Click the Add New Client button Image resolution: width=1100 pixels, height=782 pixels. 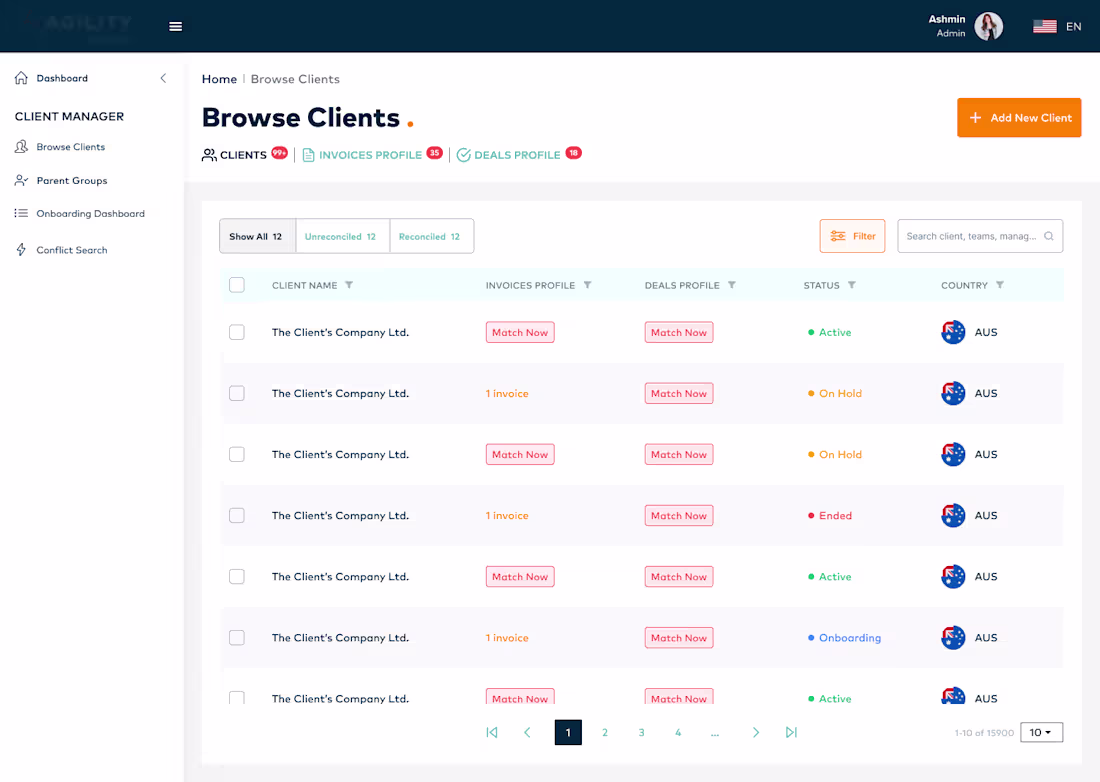(x=1019, y=117)
